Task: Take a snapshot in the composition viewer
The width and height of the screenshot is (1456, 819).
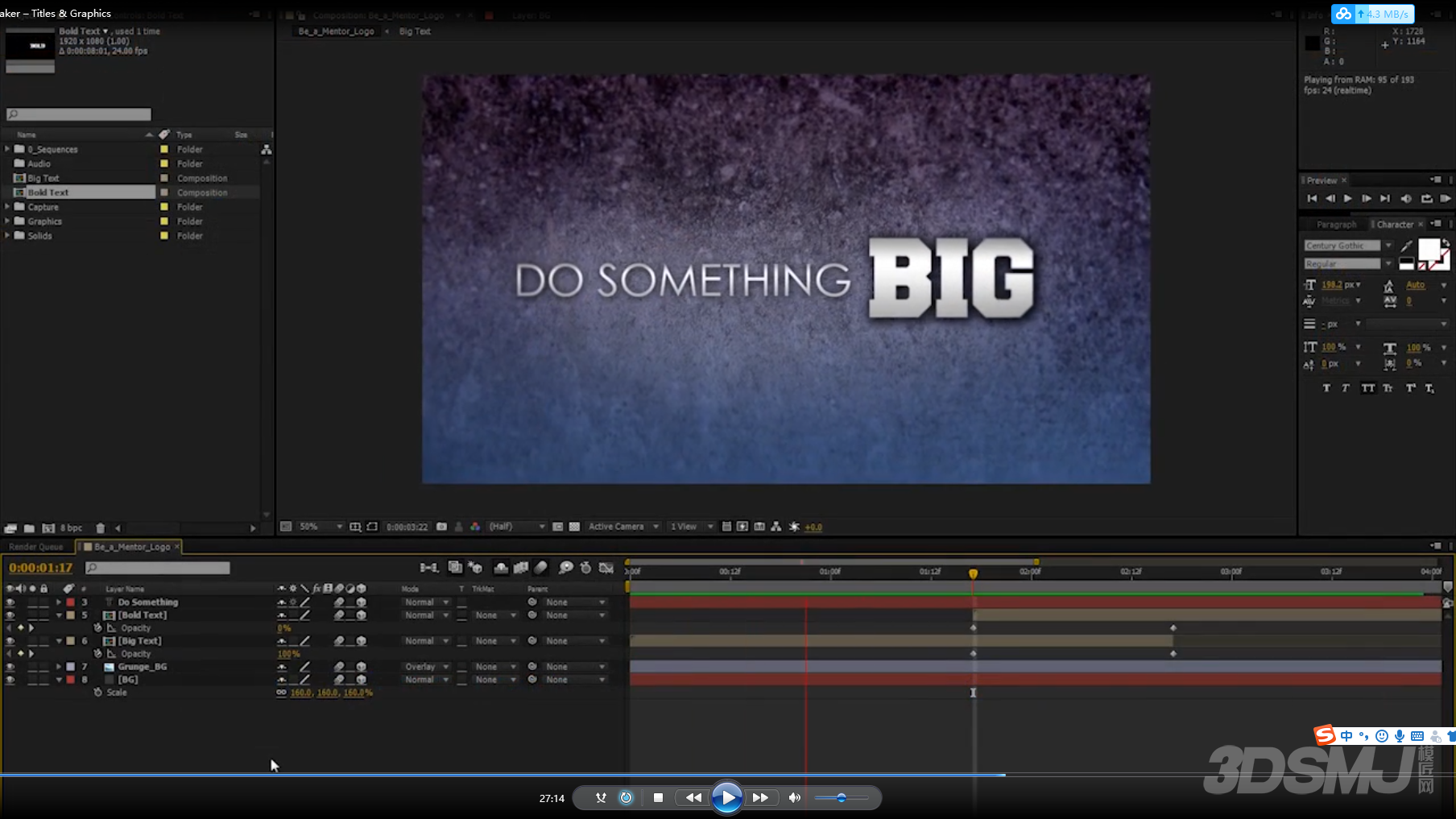Action: 441,527
